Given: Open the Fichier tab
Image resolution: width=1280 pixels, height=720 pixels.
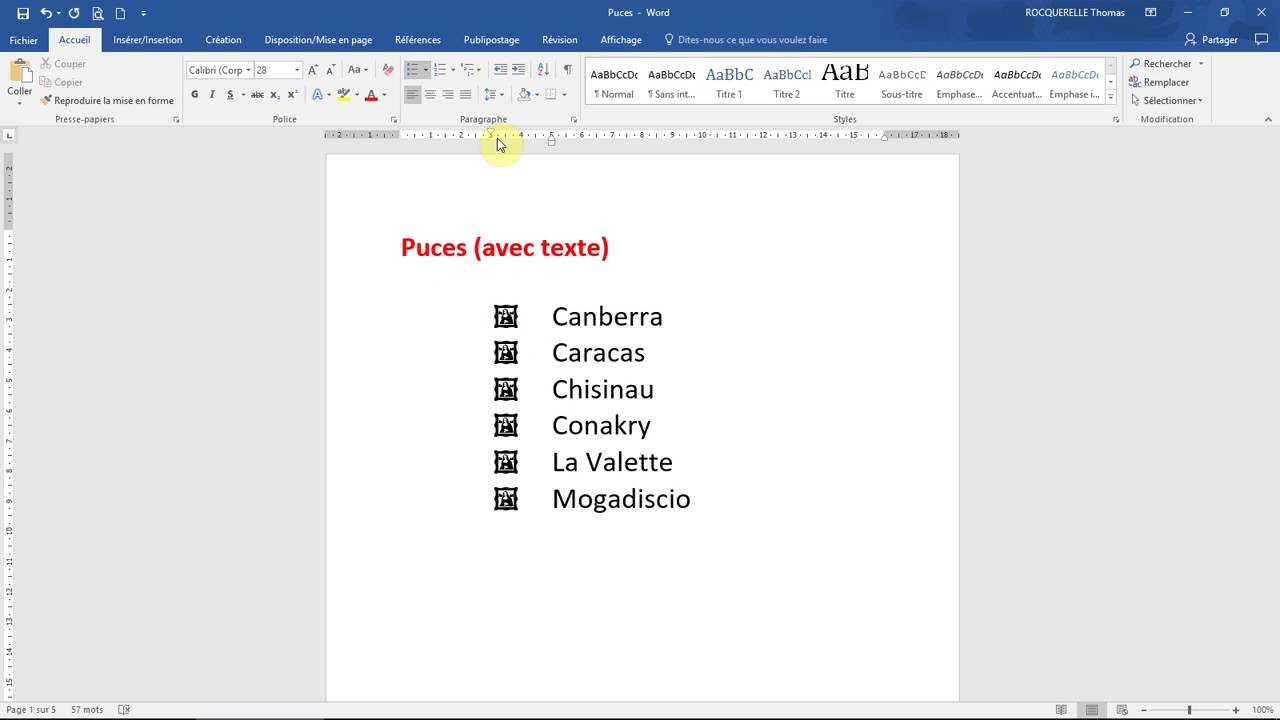Looking at the screenshot, I should 23,40.
